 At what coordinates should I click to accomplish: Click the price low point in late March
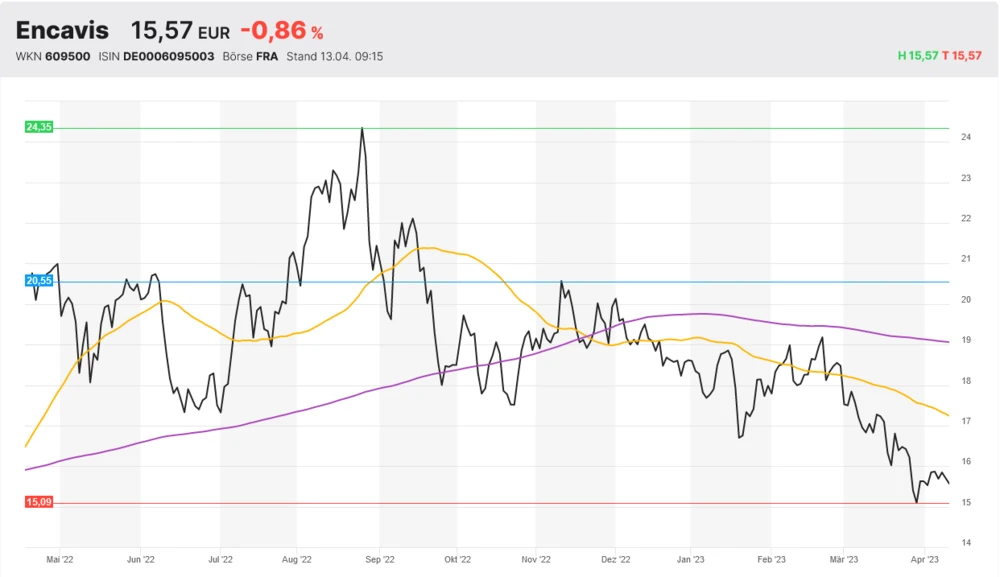click(x=917, y=502)
